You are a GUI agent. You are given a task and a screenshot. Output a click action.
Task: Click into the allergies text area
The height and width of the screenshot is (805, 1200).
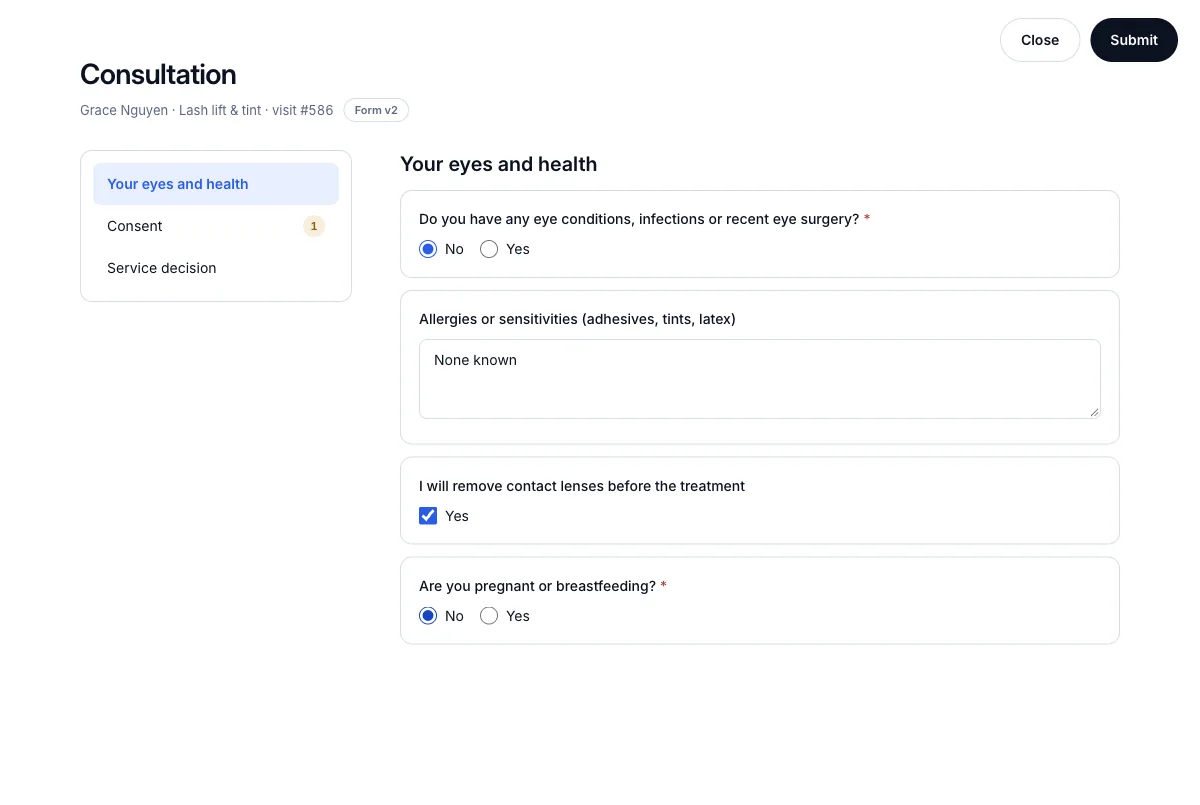coord(760,379)
